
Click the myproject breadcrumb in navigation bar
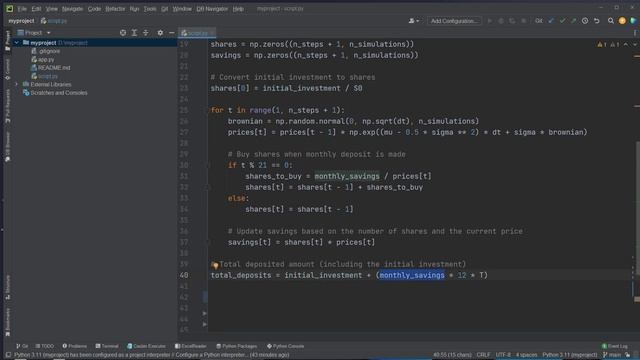(21, 21)
